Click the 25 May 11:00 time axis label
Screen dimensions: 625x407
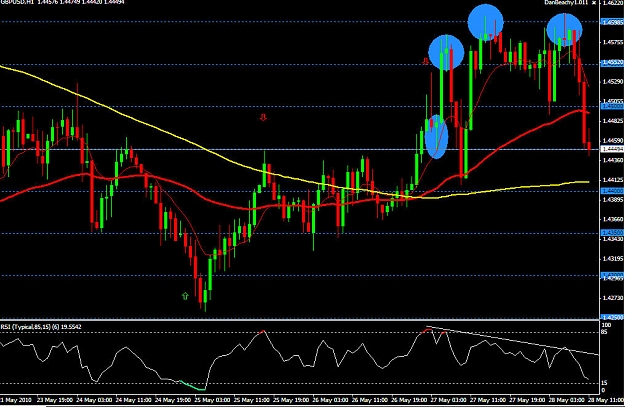(x=252, y=400)
